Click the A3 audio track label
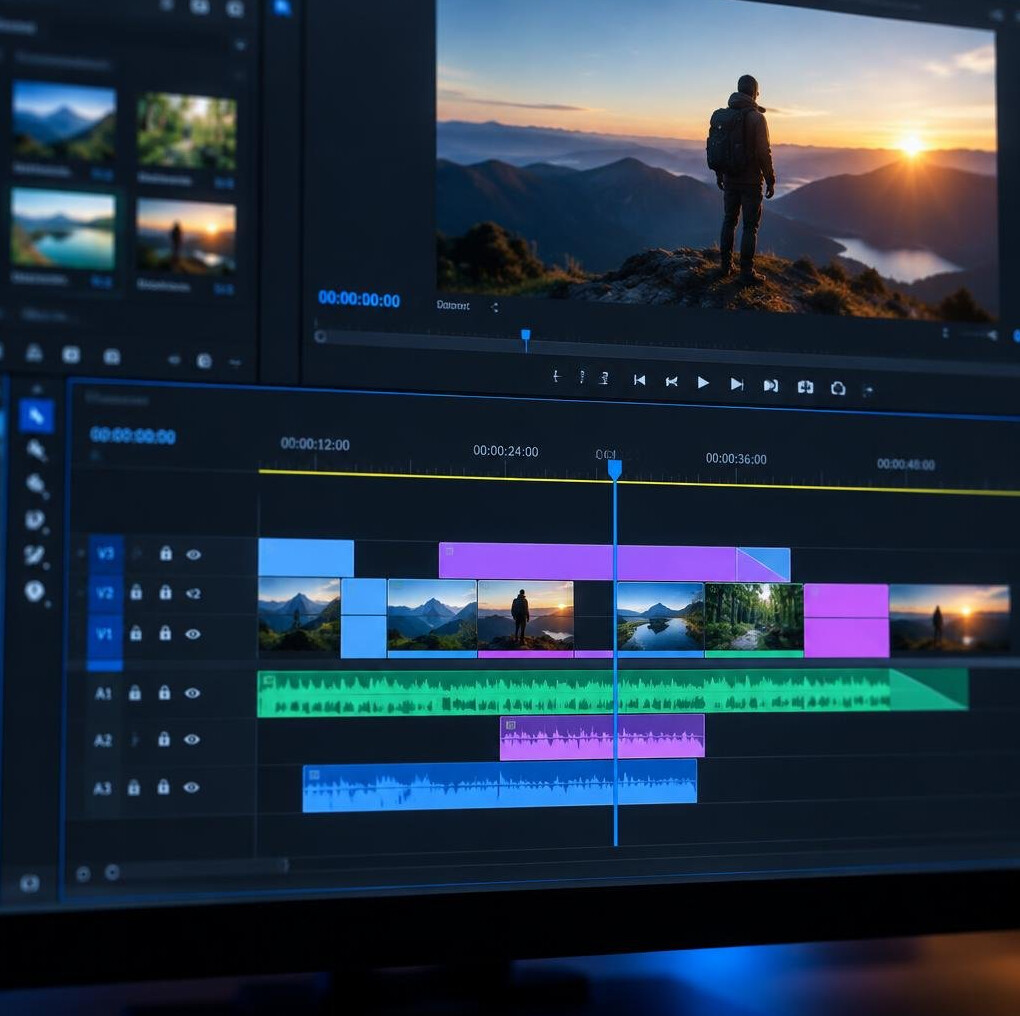The height and width of the screenshot is (1016, 1020). tap(102, 789)
